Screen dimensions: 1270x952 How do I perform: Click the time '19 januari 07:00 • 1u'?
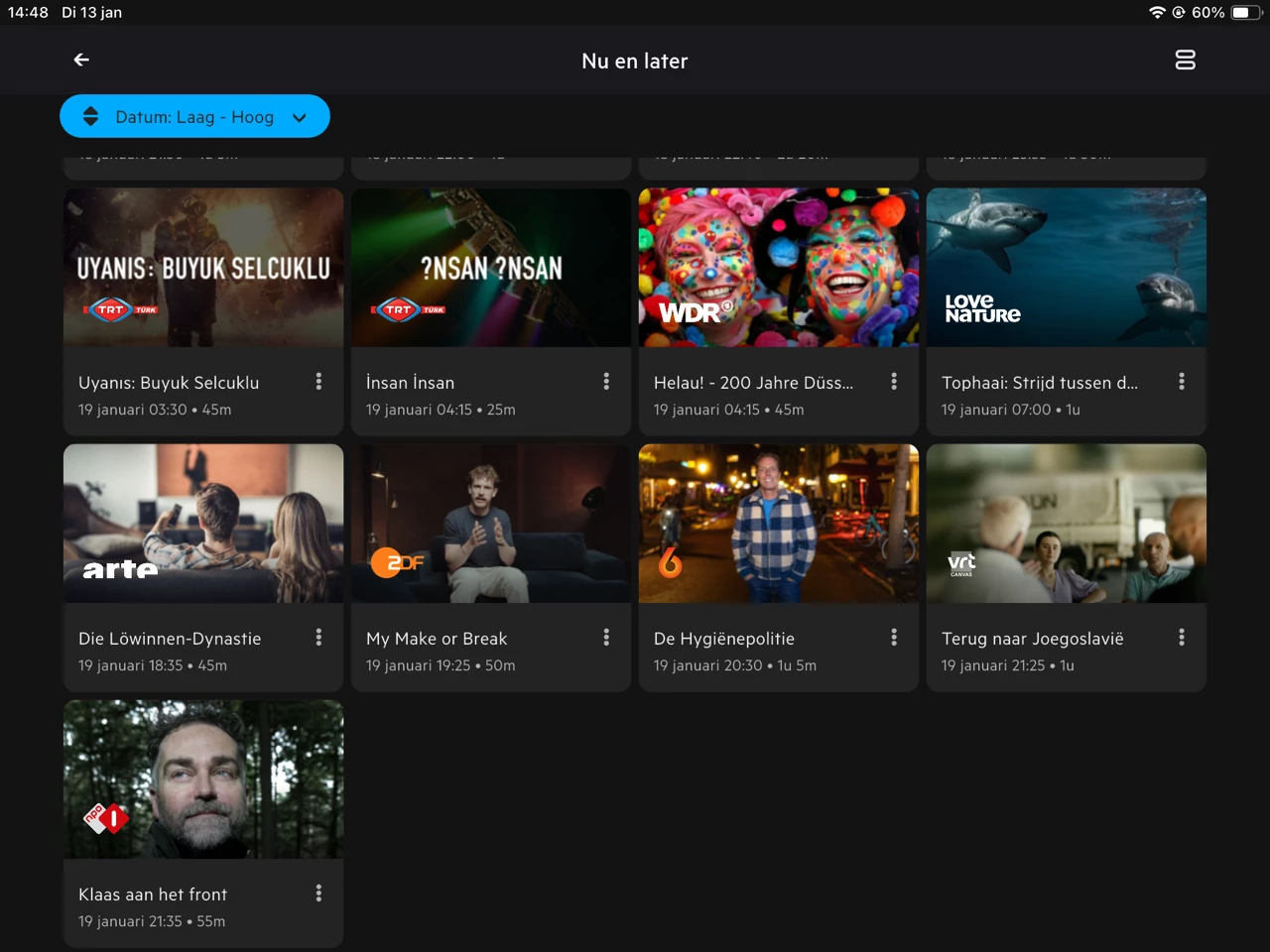click(x=1011, y=410)
